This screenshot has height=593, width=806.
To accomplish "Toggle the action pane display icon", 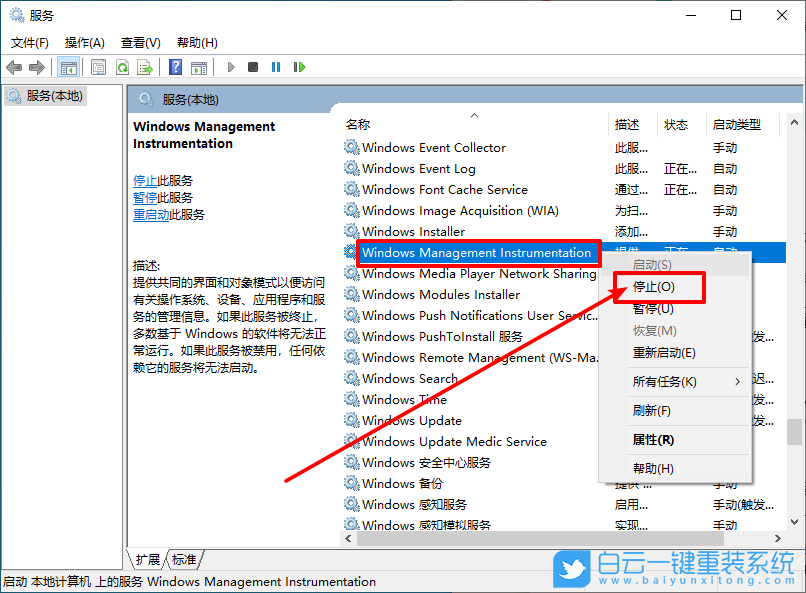I will pyautogui.click(x=199, y=67).
